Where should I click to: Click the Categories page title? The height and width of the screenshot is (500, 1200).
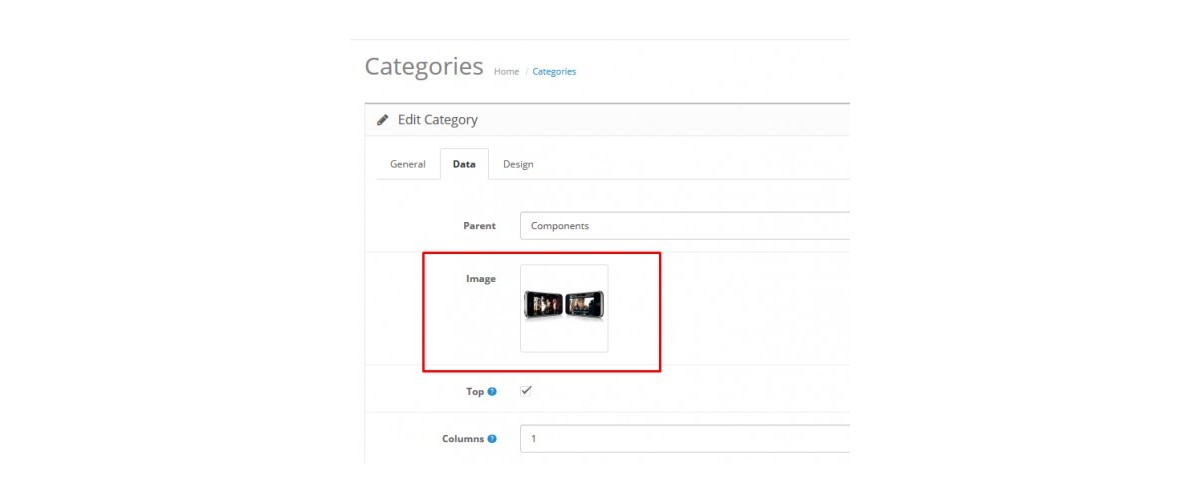pos(424,67)
